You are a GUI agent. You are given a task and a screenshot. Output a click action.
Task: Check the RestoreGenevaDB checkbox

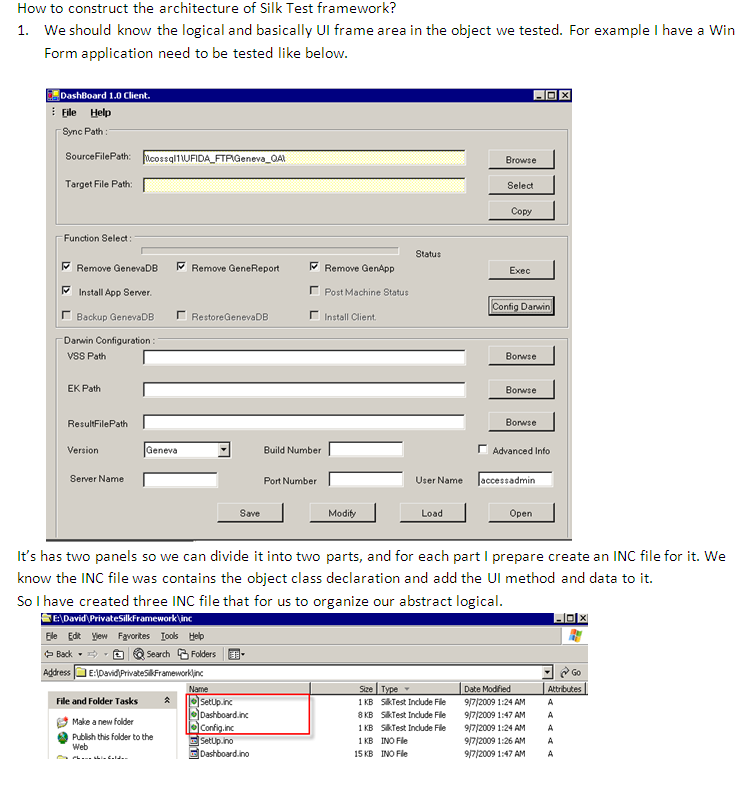coord(181,315)
